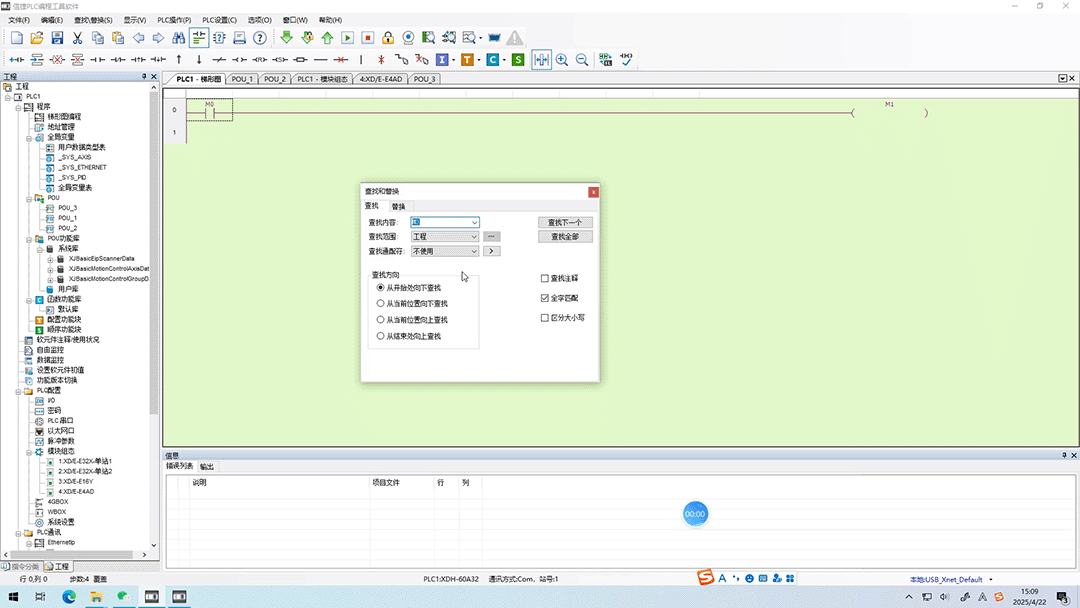The width and height of the screenshot is (1080, 608).
Task: Click the Zoom in magnifier icon
Action: 562,60
